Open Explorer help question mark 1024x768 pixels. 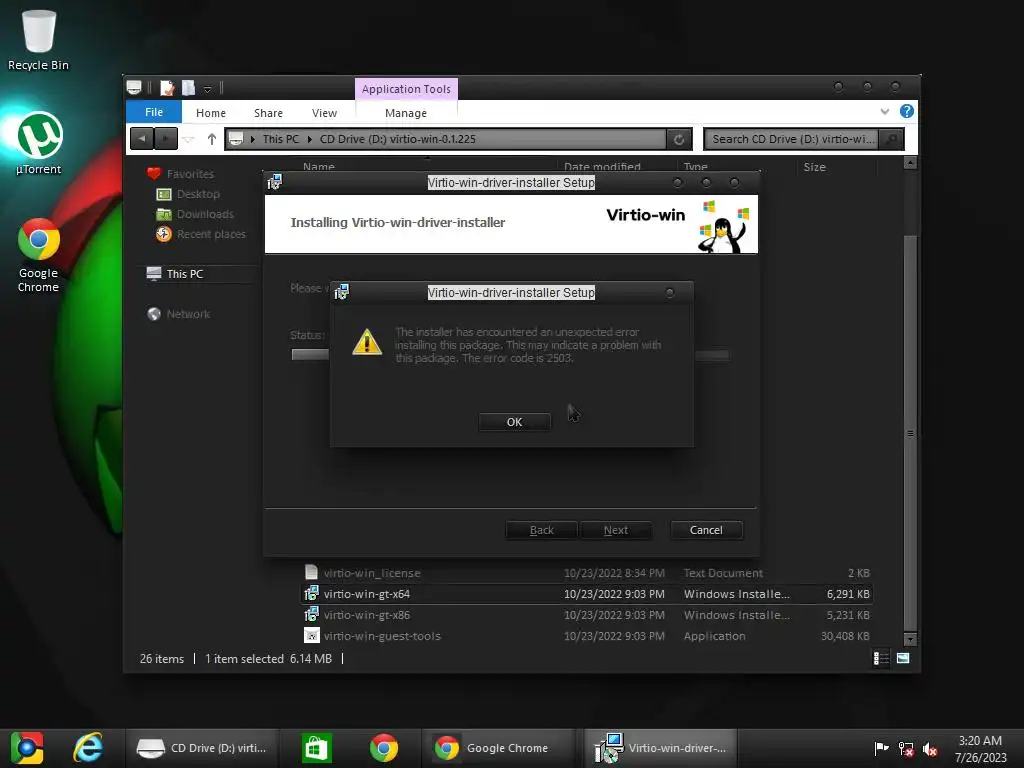(906, 111)
